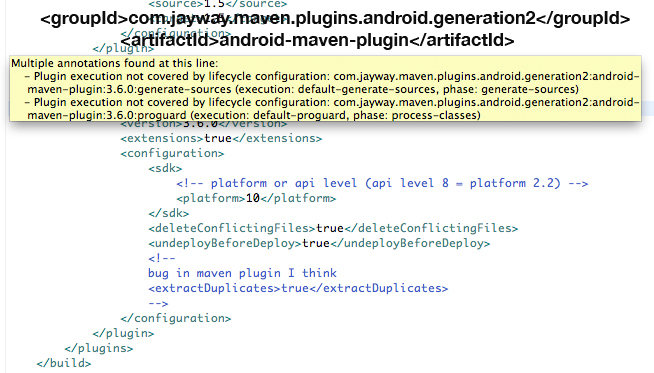
Task: Click the groupId overlay text line
Action: 335,19
